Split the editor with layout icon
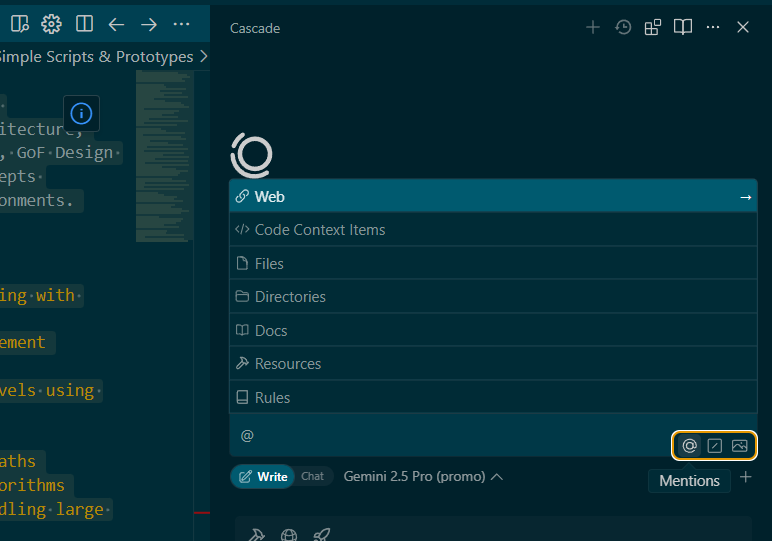772x541 pixels. pos(84,24)
